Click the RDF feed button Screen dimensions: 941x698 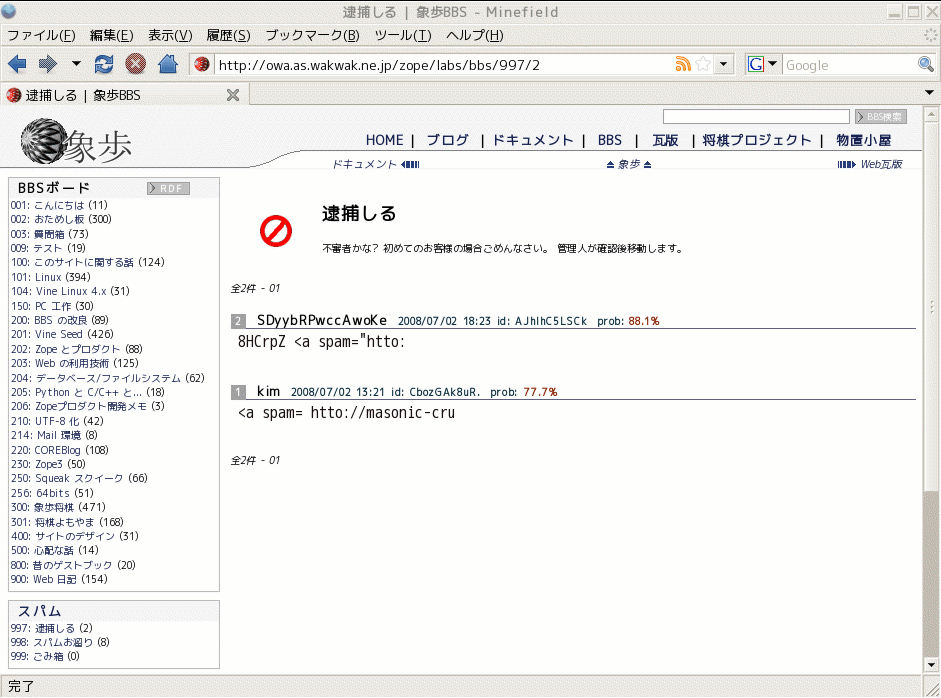click(168, 188)
